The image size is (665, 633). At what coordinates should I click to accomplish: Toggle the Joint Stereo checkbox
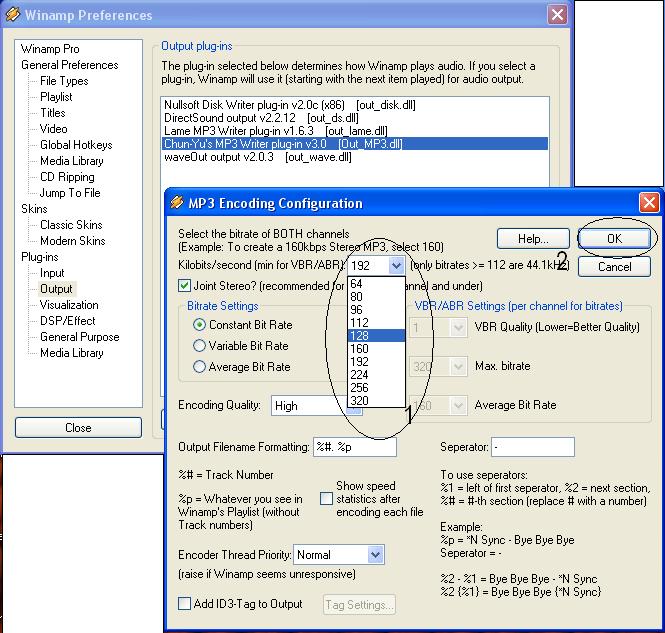click(170, 287)
